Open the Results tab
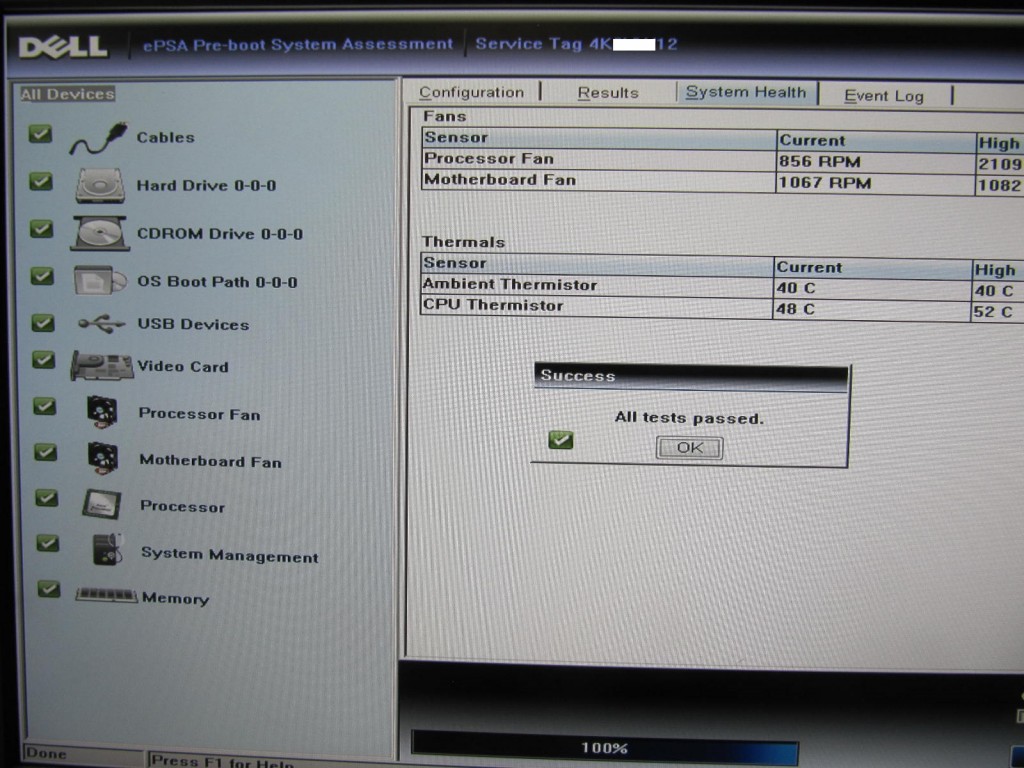Viewport: 1024px width, 768px height. (608, 93)
